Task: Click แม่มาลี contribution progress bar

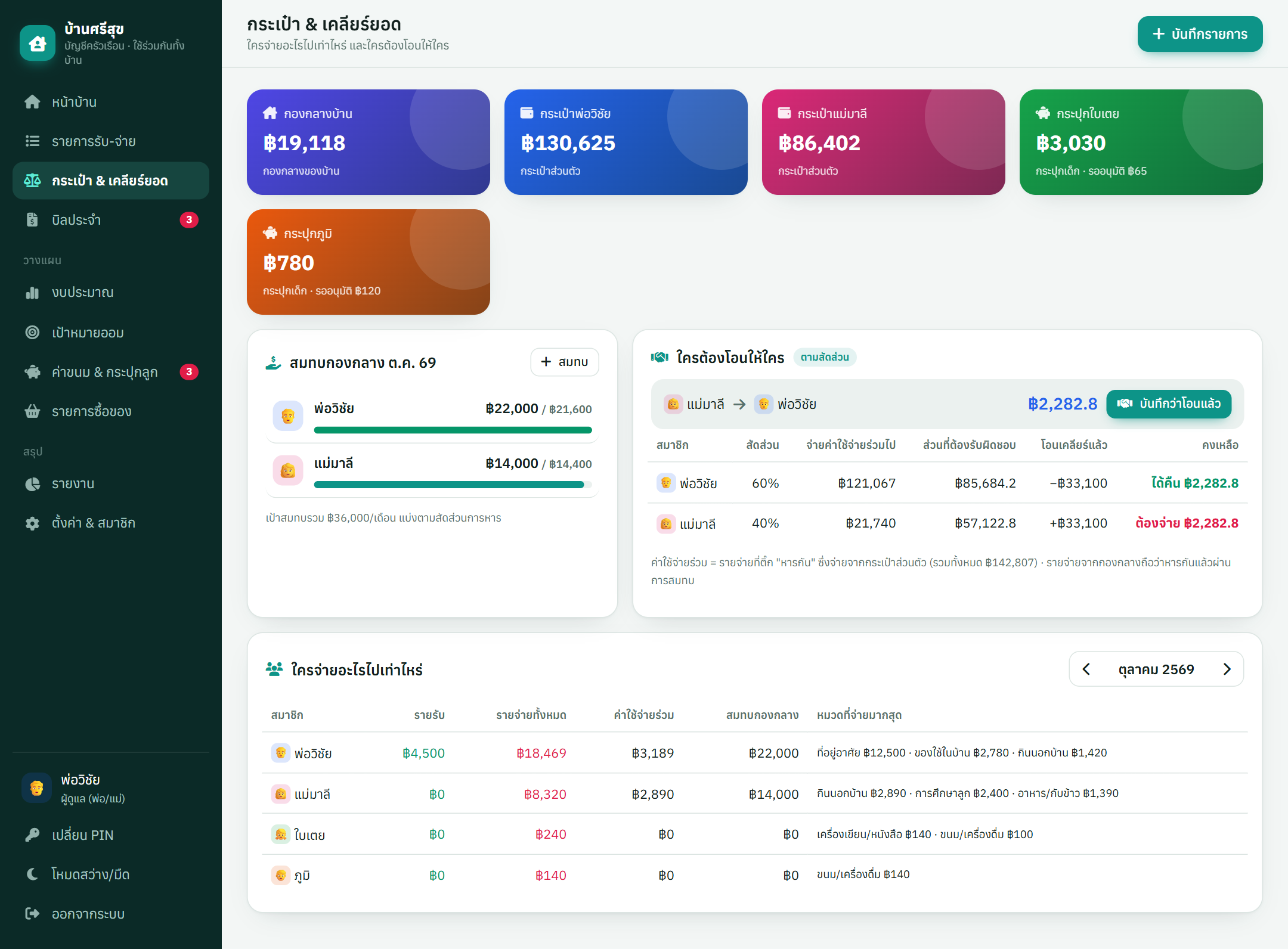Action: click(x=453, y=485)
